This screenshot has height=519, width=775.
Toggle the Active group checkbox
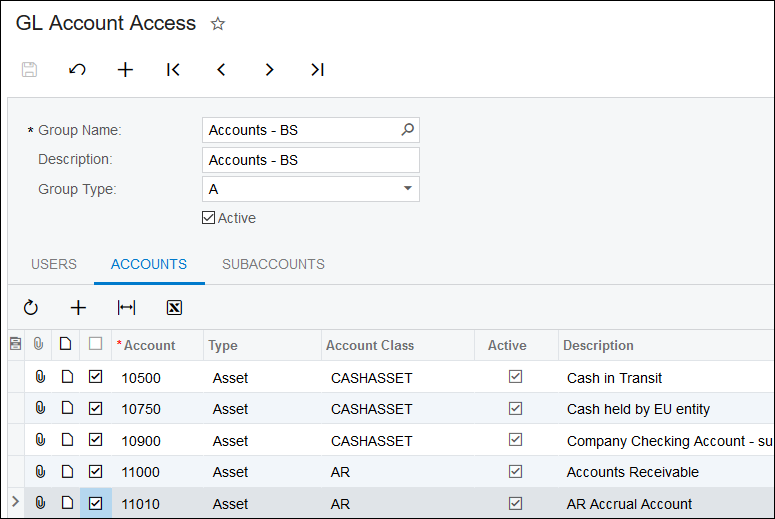pos(209,218)
